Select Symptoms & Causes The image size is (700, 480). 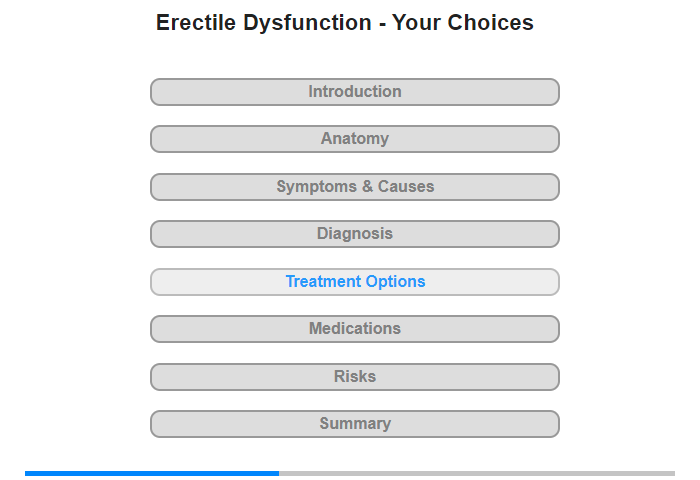click(x=355, y=187)
